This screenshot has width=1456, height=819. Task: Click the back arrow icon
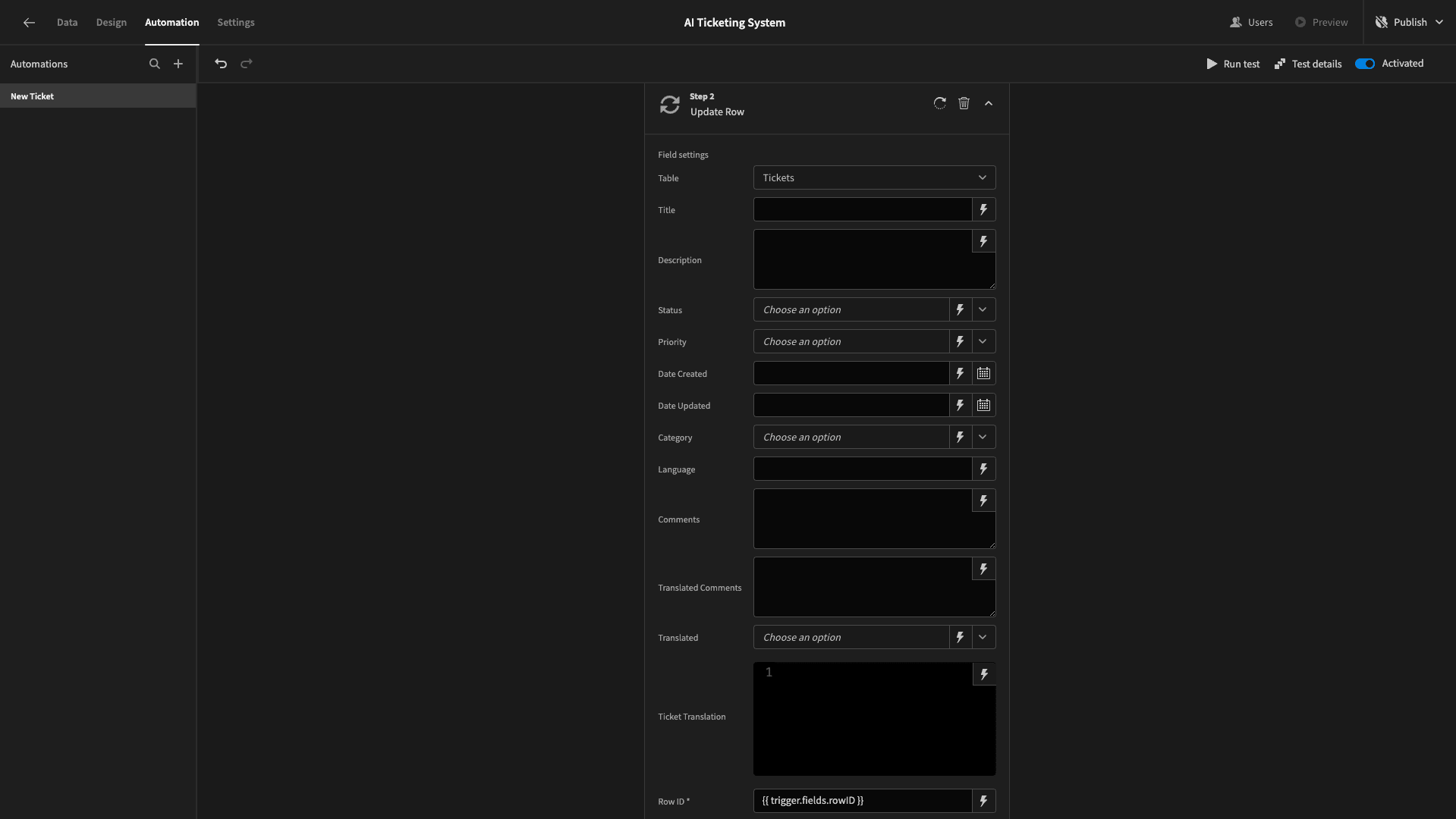[29, 23]
